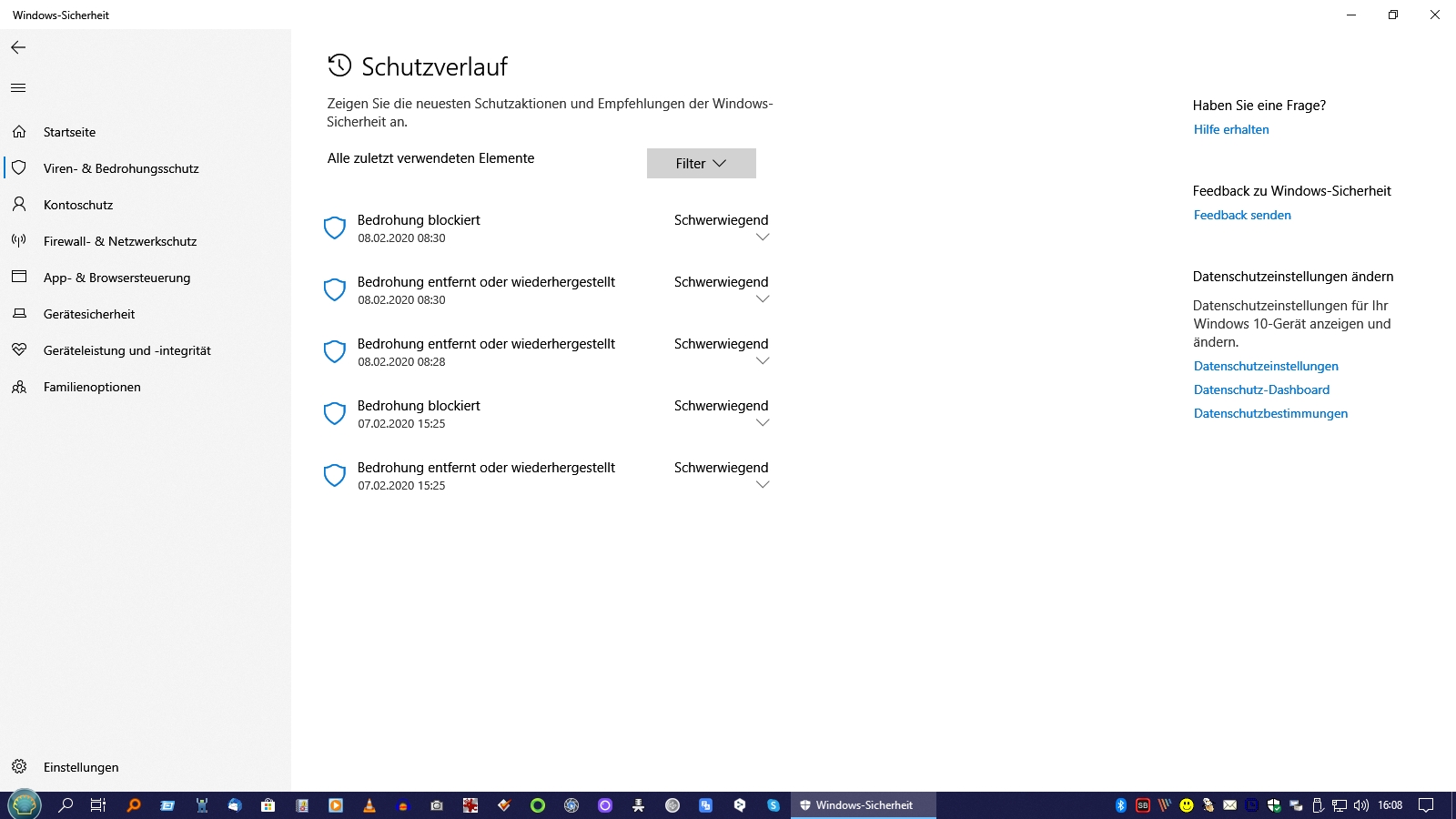Go back with the arrow icon
The height and width of the screenshot is (819, 1456).
[18, 47]
